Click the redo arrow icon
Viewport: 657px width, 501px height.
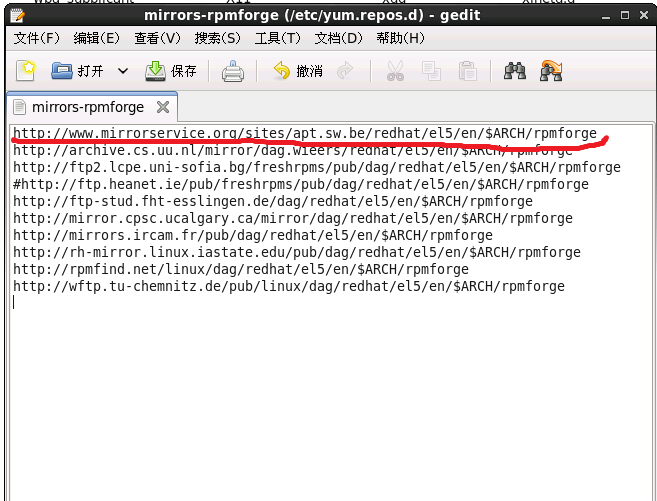coord(345,71)
